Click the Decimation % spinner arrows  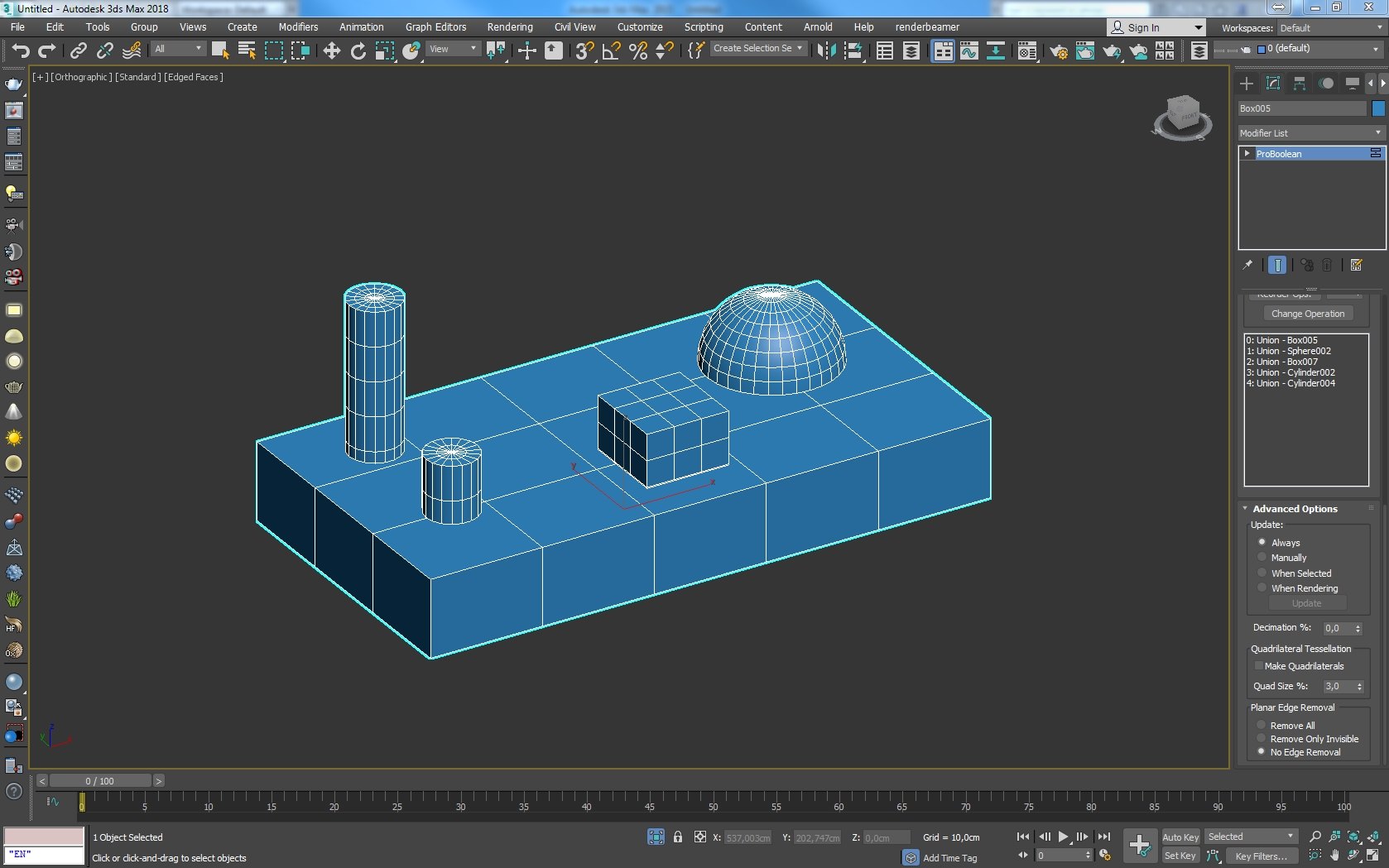[1358, 628]
